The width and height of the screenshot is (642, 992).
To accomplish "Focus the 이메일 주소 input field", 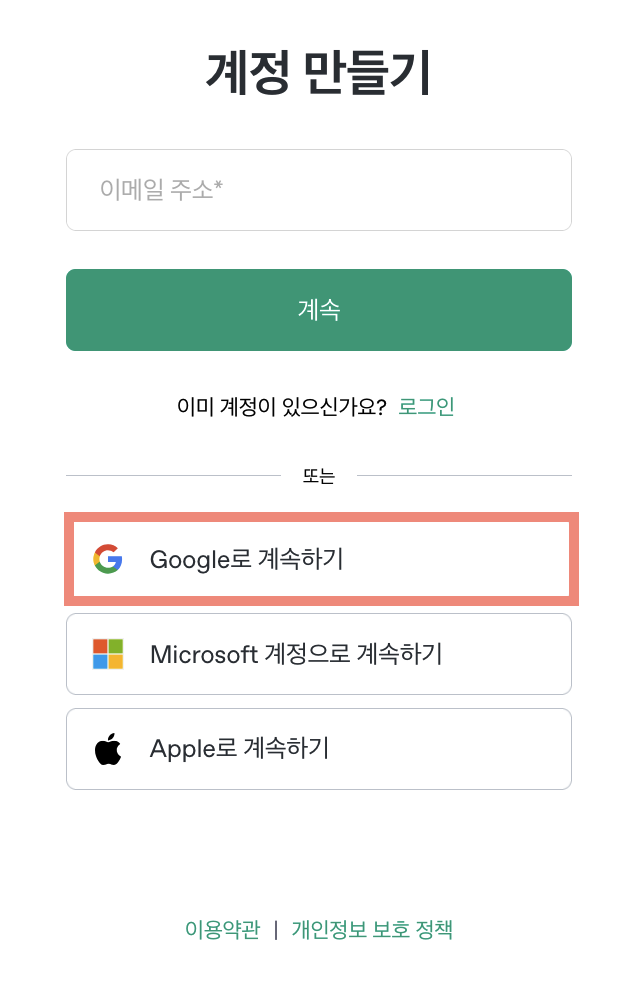I will click(318, 190).
